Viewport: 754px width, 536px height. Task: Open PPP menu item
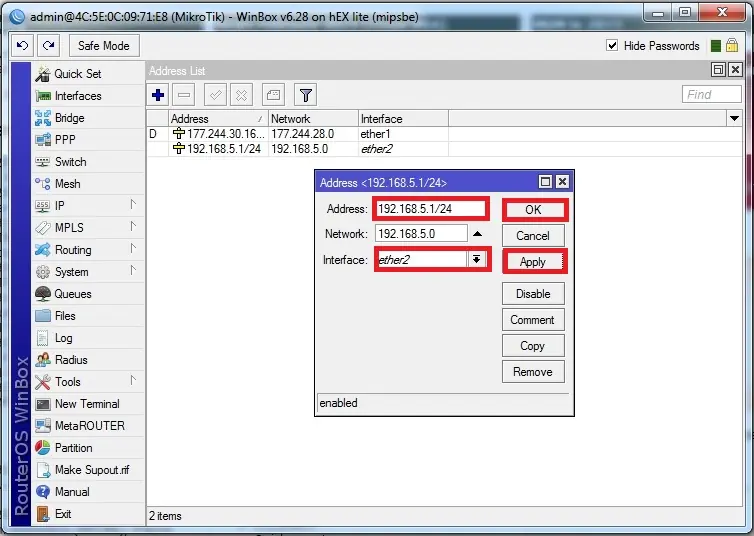[88, 140]
